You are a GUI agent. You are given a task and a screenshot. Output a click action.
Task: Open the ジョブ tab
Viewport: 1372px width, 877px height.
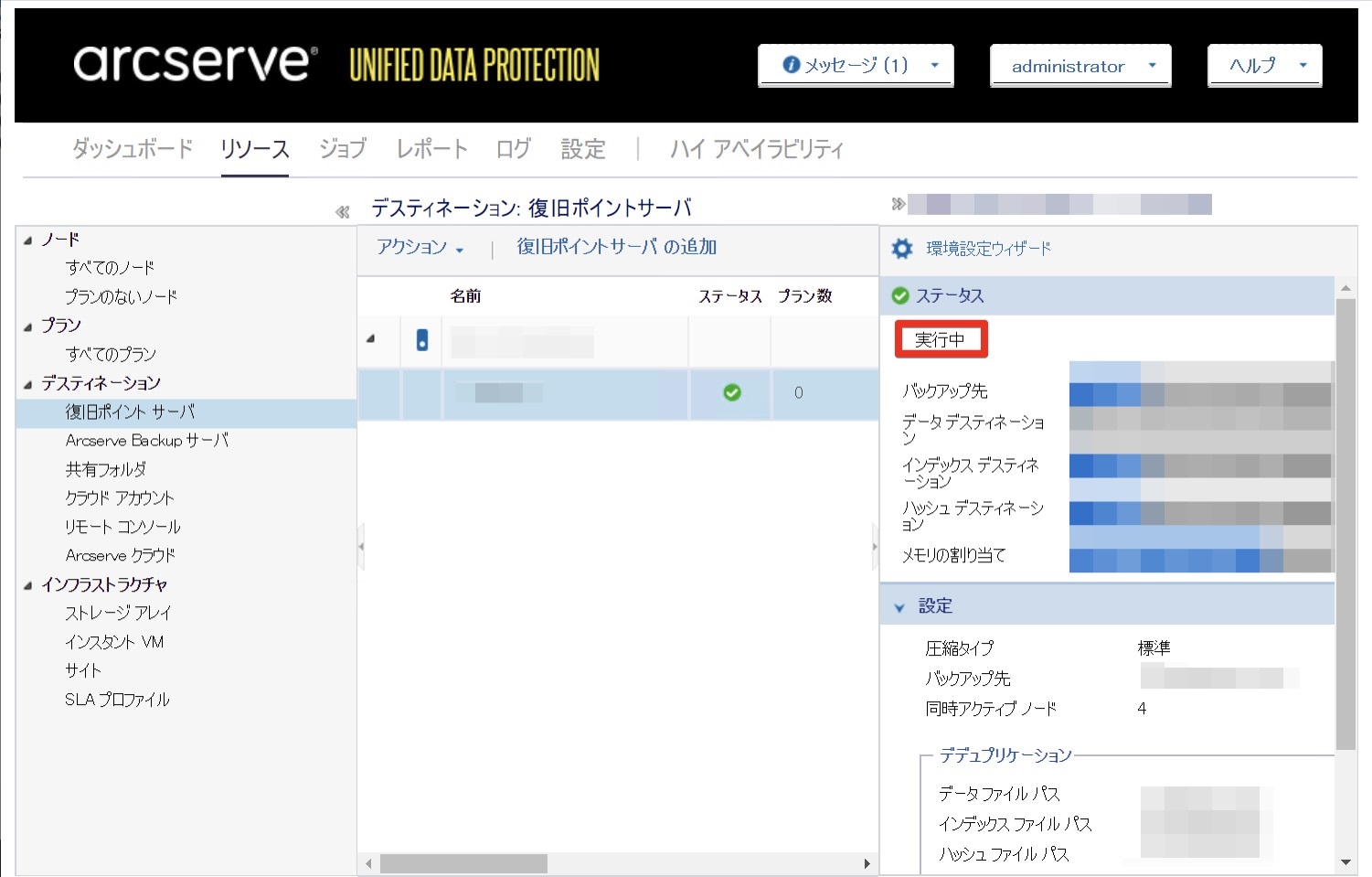coord(342,149)
